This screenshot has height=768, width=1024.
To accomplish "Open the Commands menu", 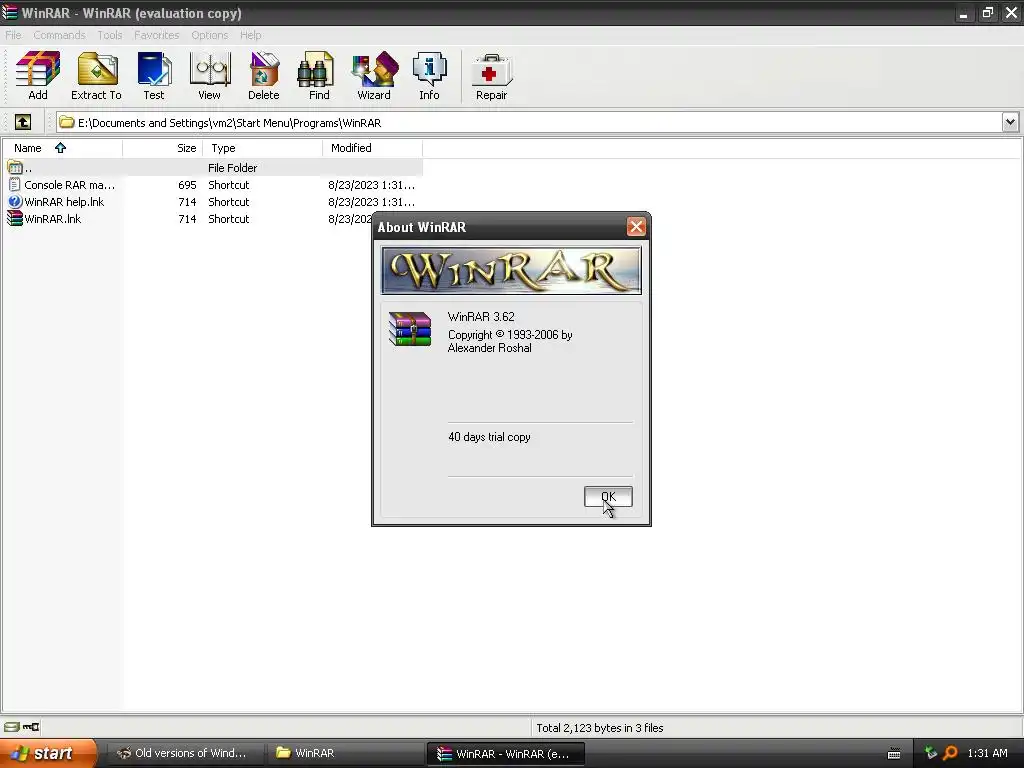I will click(x=59, y=35).
